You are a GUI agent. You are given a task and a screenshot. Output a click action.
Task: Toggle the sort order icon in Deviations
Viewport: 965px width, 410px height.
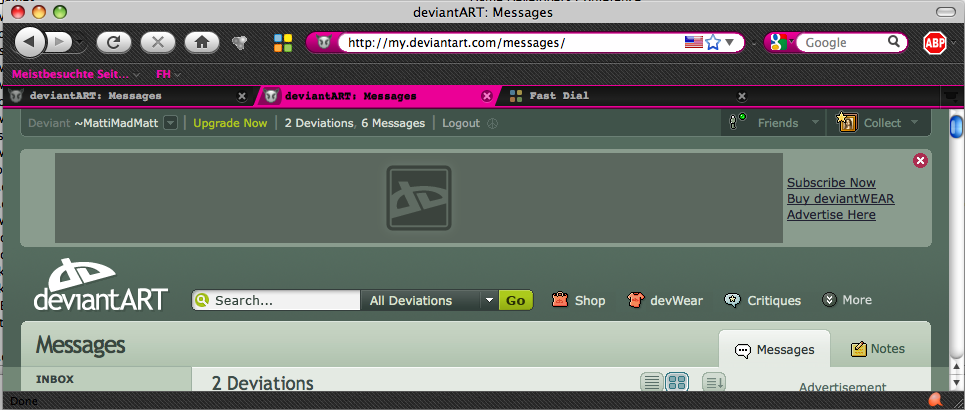(714, 382)
